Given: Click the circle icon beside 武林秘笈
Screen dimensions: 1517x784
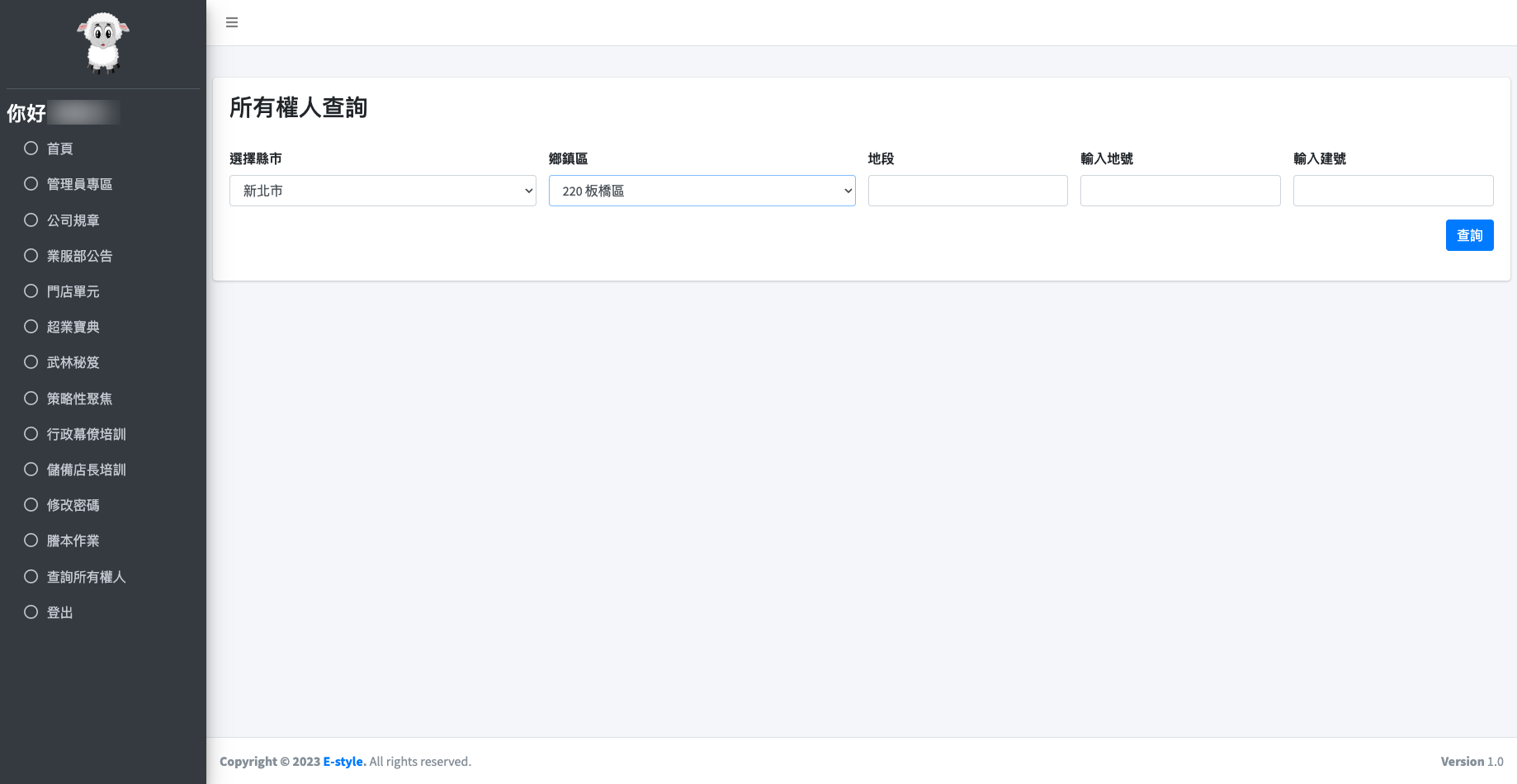Looking at the screenshot, I should (31, 362).
